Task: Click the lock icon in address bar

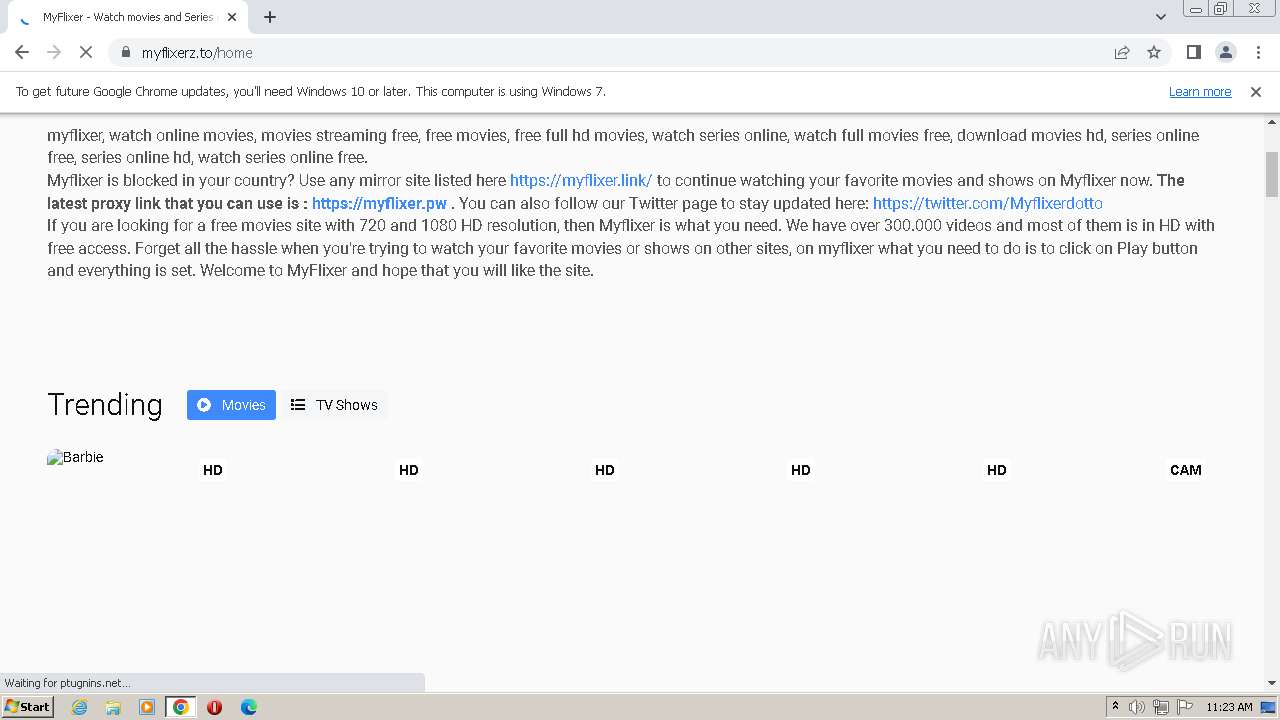Action: (x=125, y=52)
